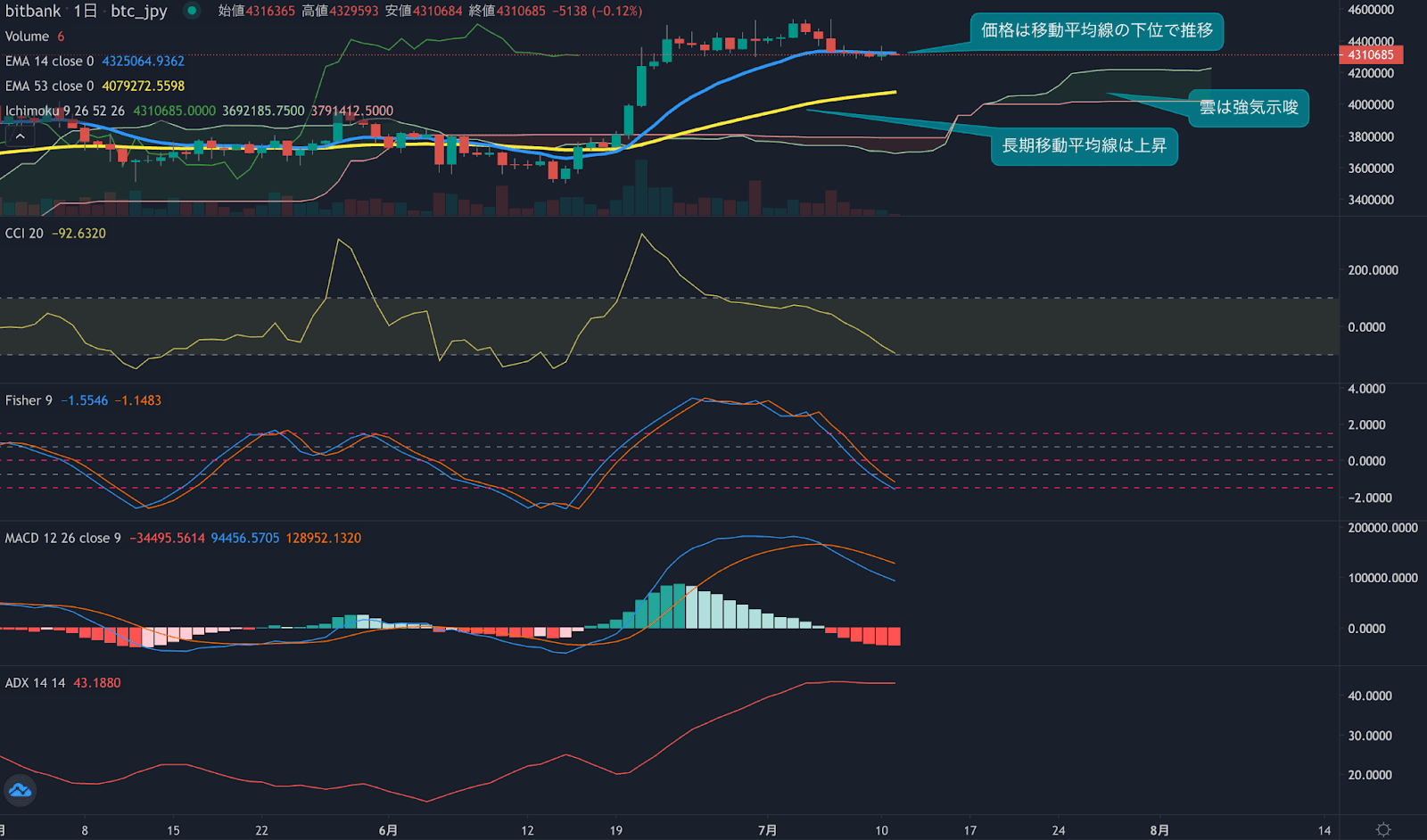Collapse the indicator legend with chevron
1427x840 pixels.
[20, 136]
